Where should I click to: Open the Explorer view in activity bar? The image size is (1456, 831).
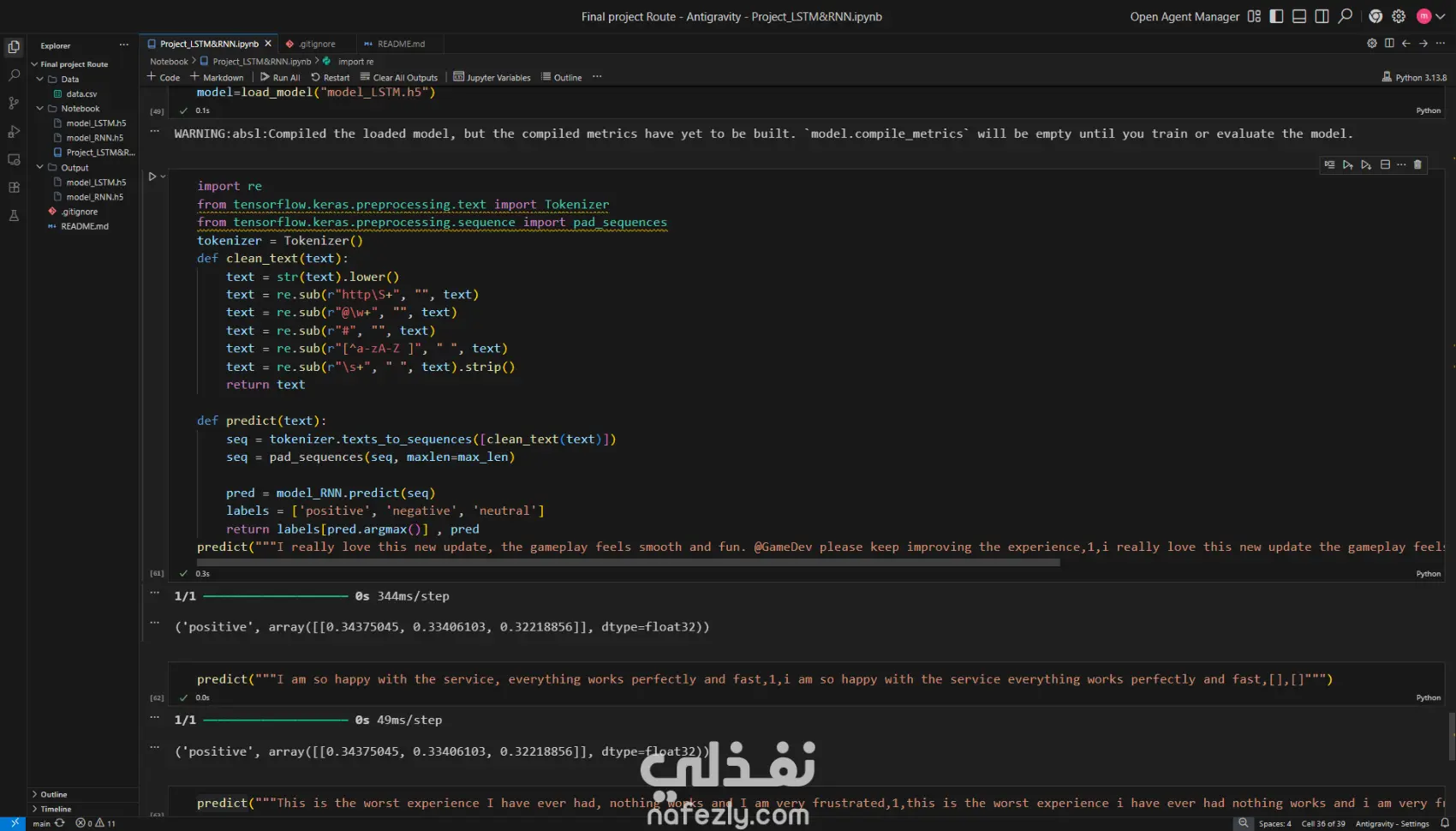tap(14, 47)
